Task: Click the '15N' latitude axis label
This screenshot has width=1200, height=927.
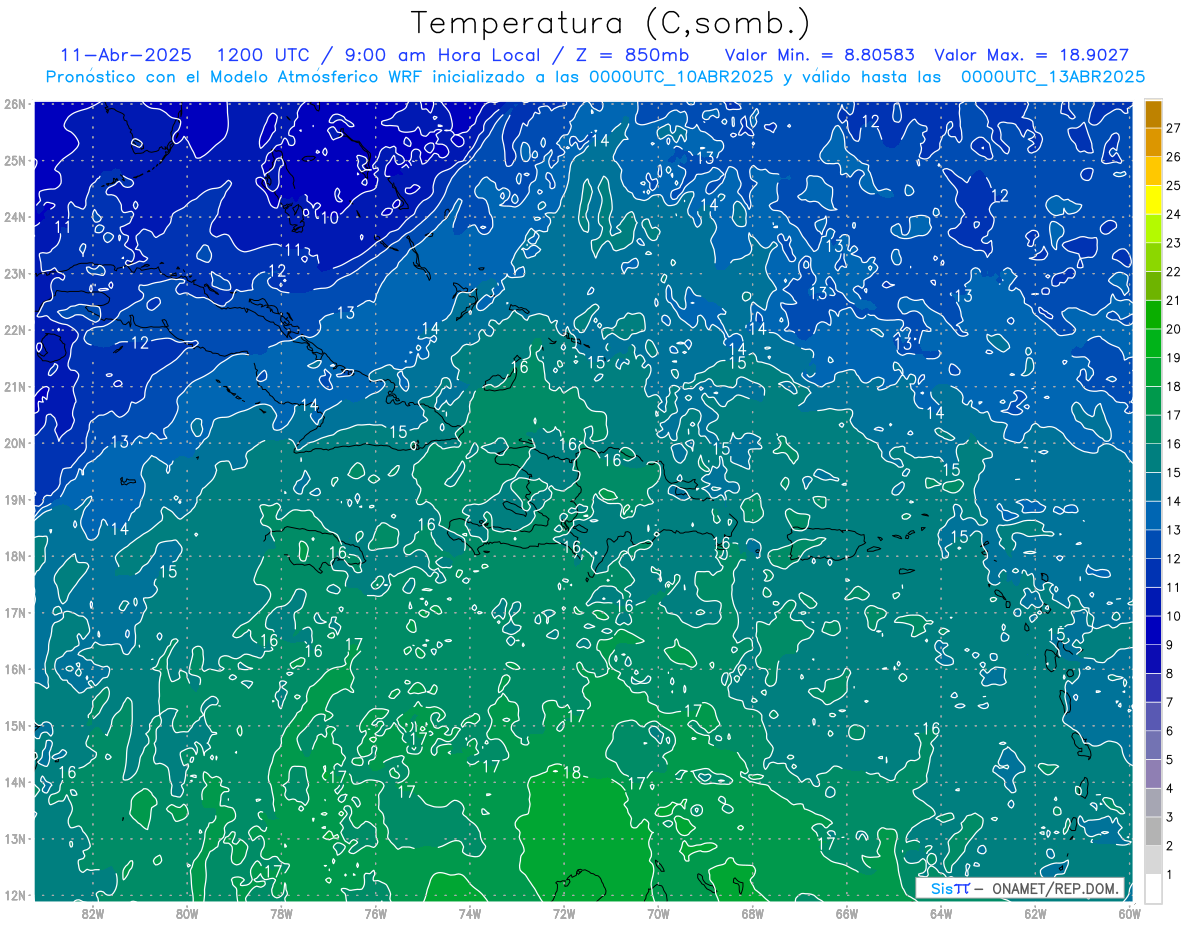Action: click(x=14, y=725)
